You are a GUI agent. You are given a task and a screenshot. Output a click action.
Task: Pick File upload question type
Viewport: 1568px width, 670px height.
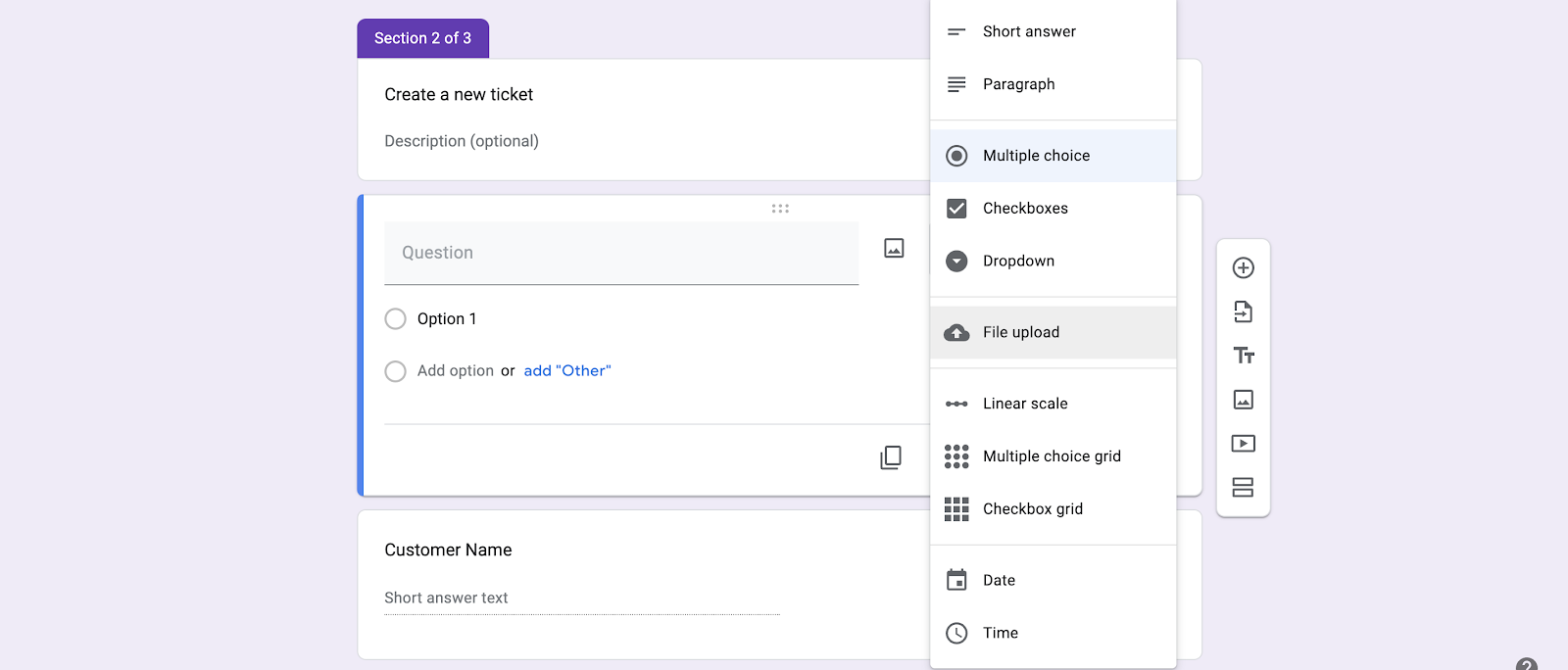1053,332
